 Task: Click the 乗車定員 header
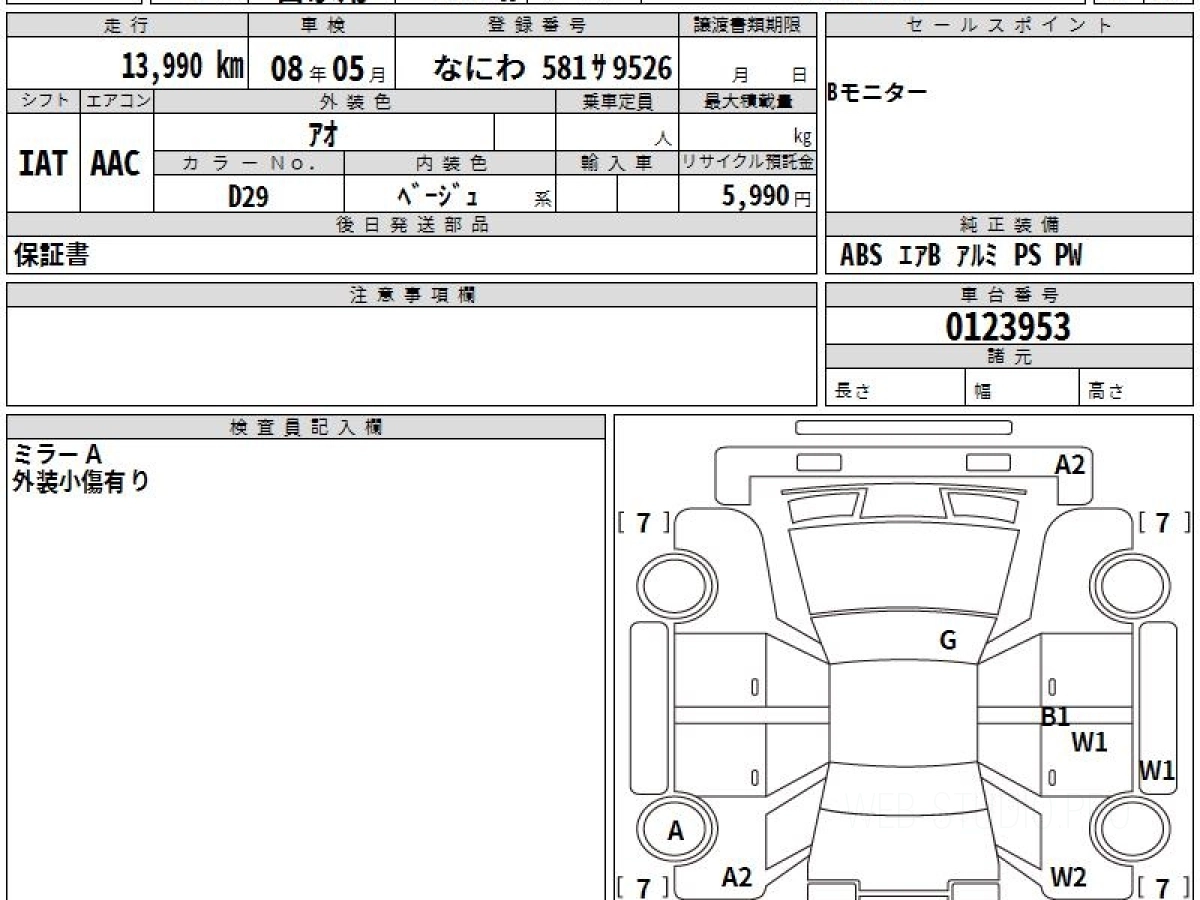[617, 101]
